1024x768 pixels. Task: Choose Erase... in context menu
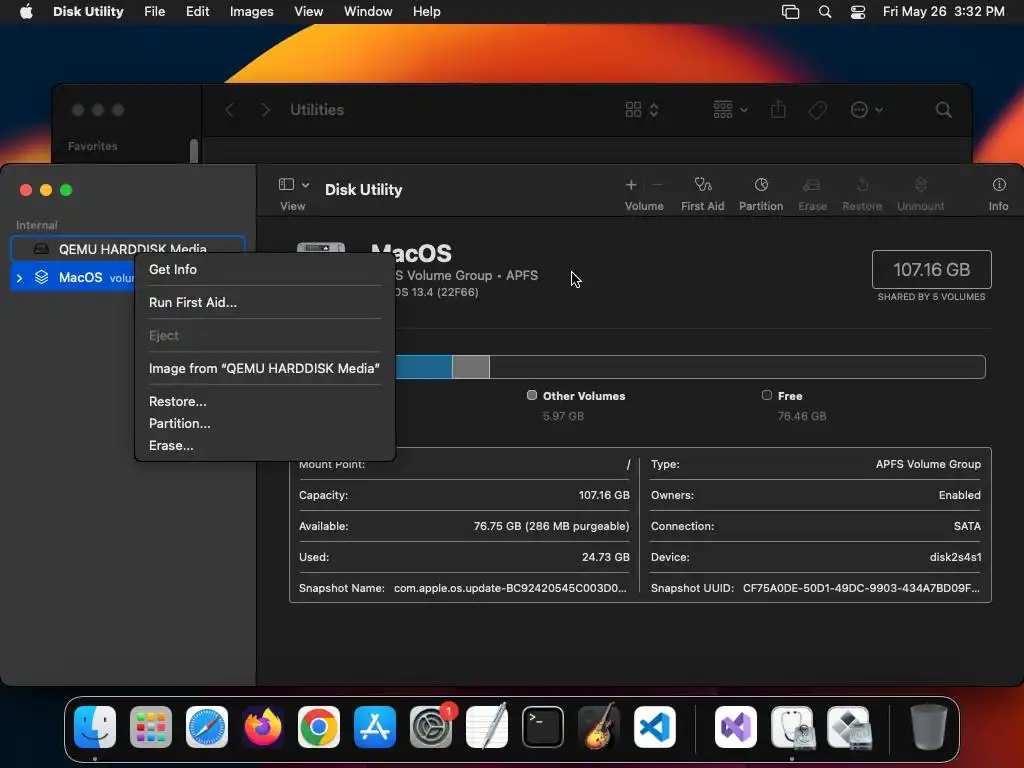pyautogui.click(x=171, y=445)
